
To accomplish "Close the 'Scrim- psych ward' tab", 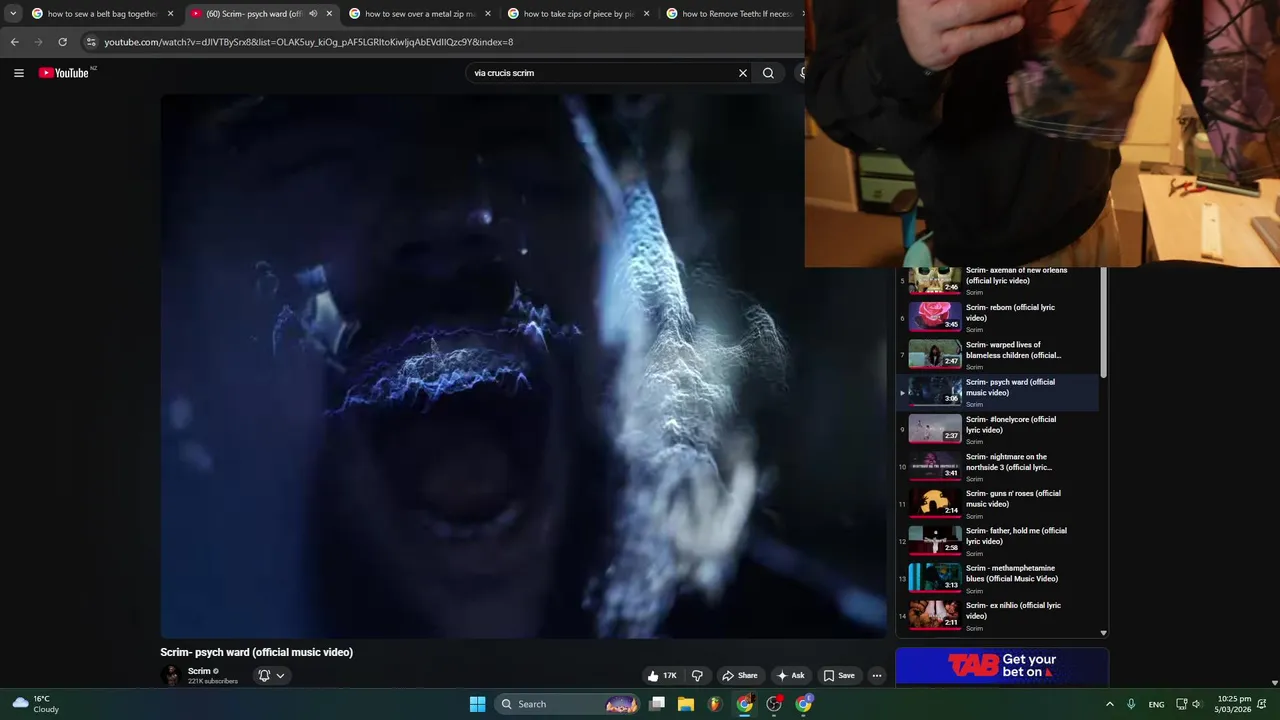I will (329, 14).
